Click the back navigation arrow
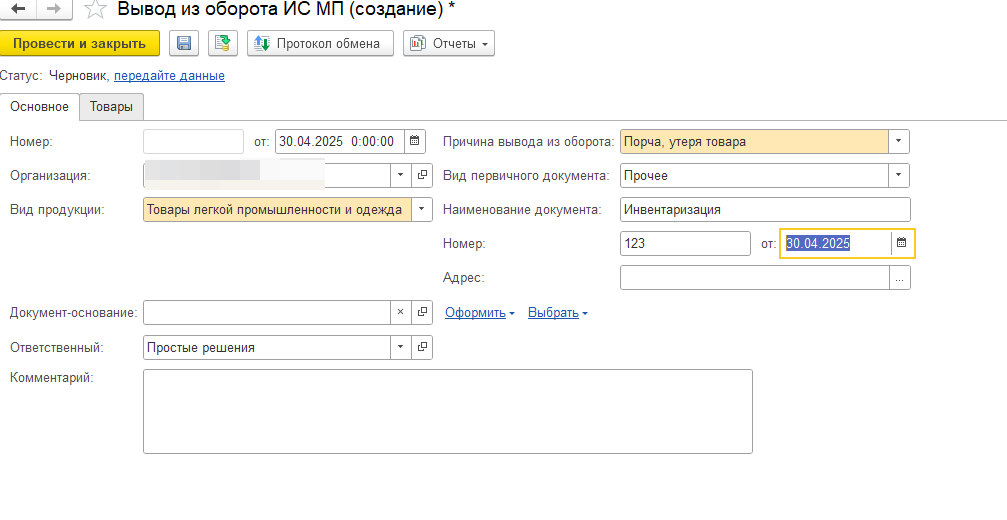The image size is (1007, 520). 17,10
